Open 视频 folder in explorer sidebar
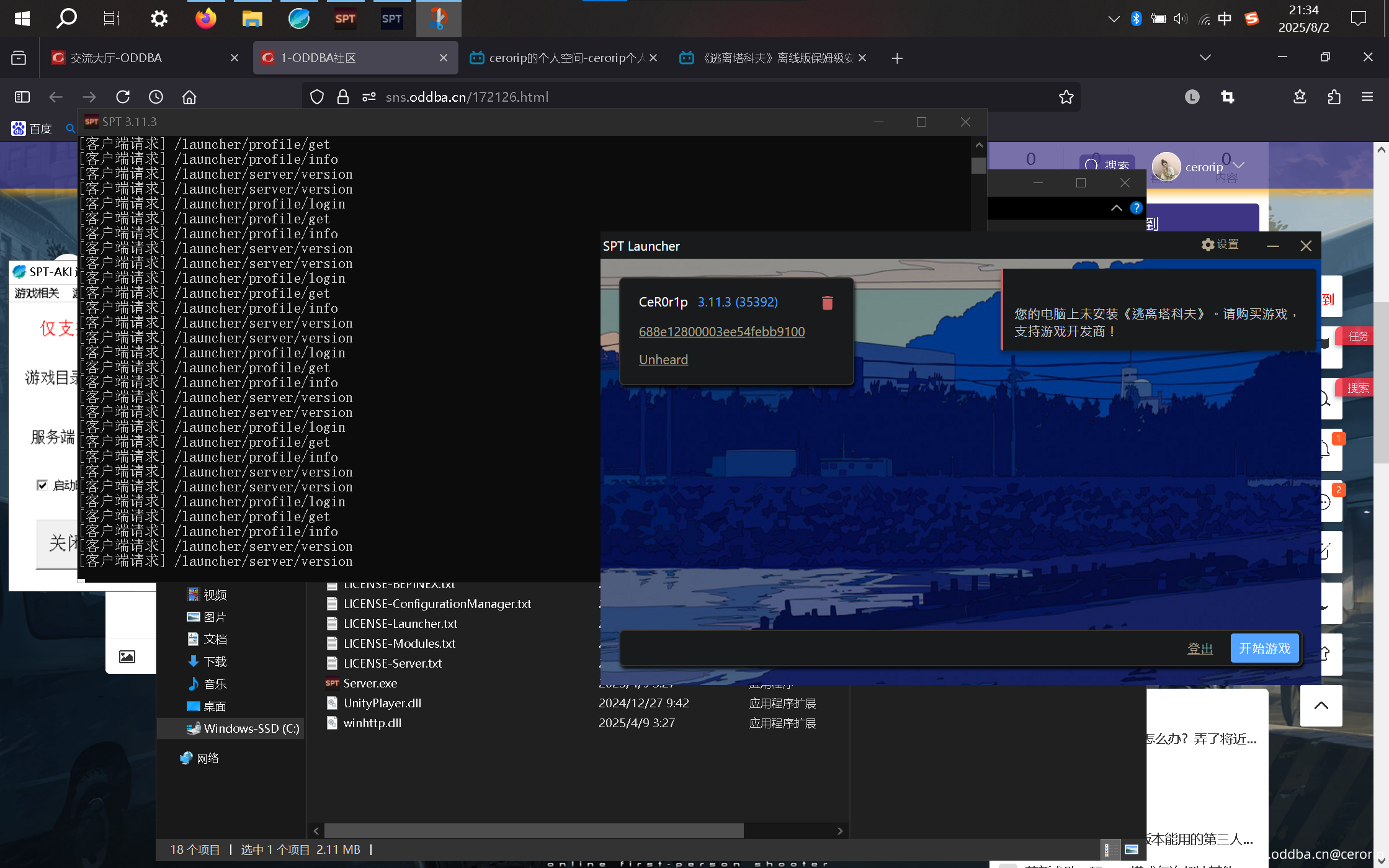The width and height of the screenshot is (1389, 868). point(207,594)
